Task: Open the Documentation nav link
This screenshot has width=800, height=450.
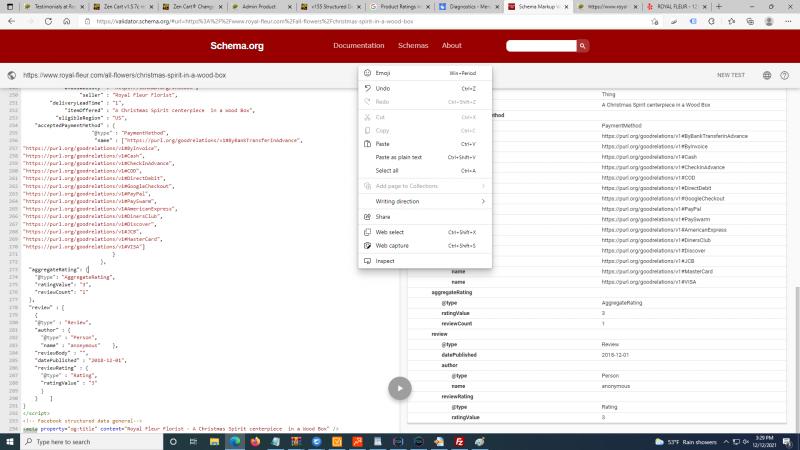Action: [x=359, y=45]
